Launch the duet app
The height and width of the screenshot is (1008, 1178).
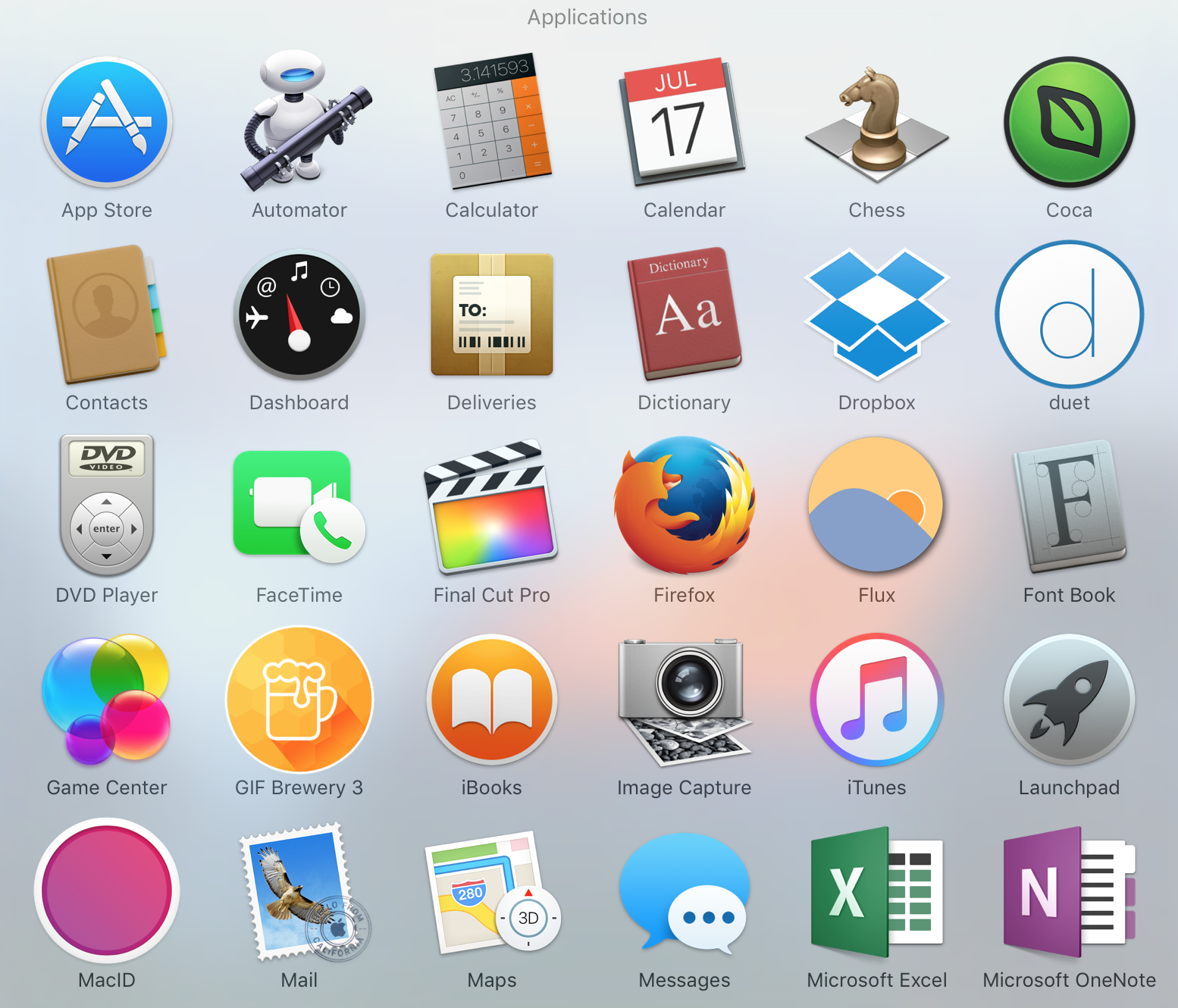1069,315
